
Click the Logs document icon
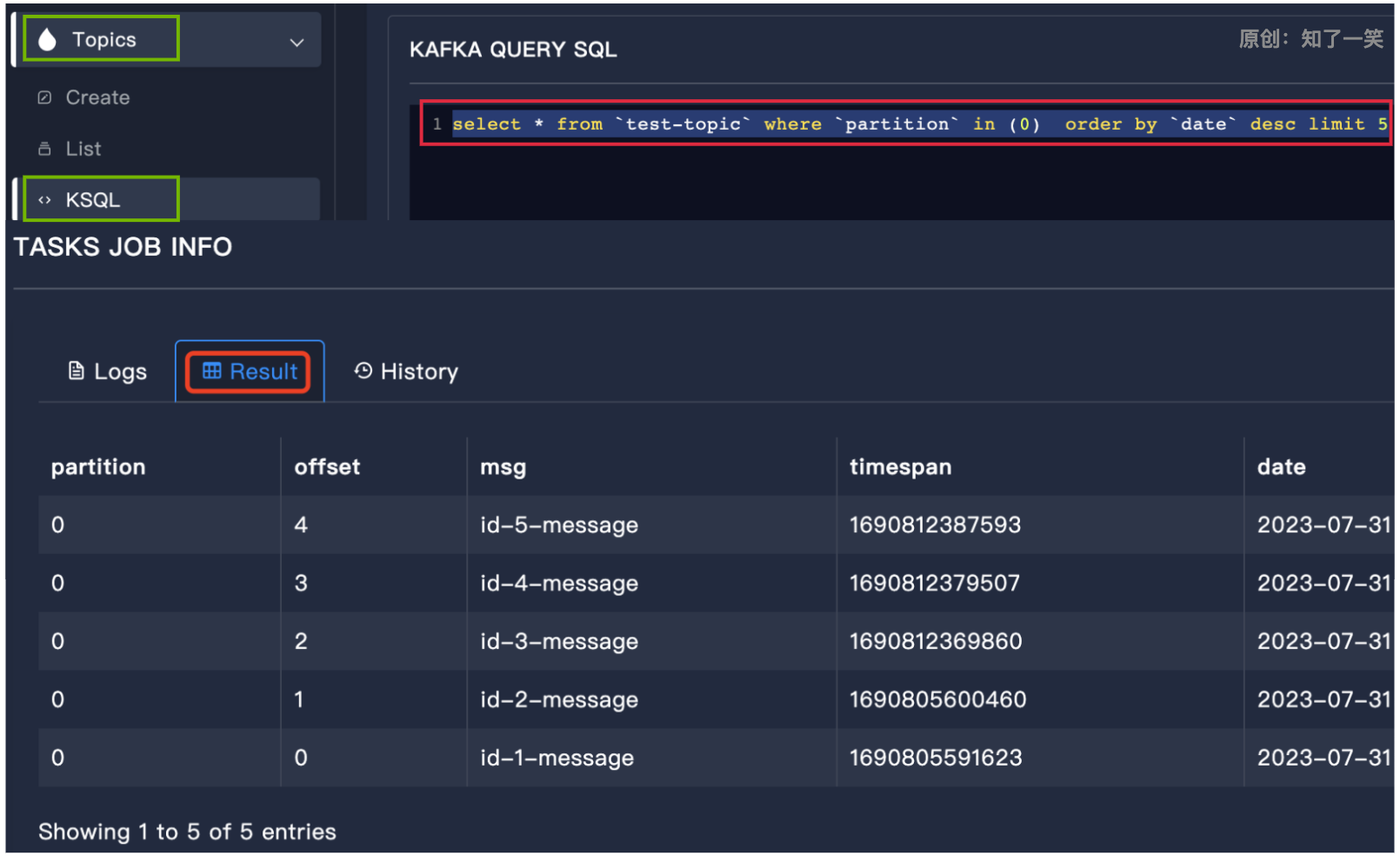76,371
